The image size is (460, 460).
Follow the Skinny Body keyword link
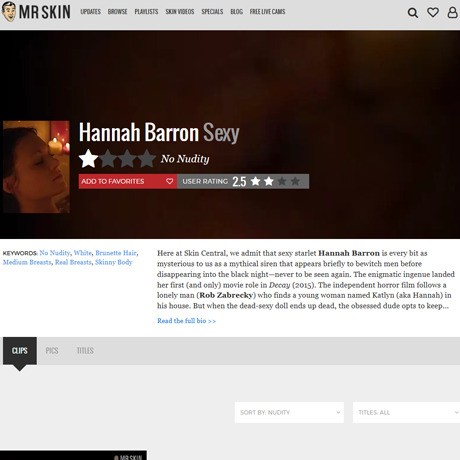[114, 262]
